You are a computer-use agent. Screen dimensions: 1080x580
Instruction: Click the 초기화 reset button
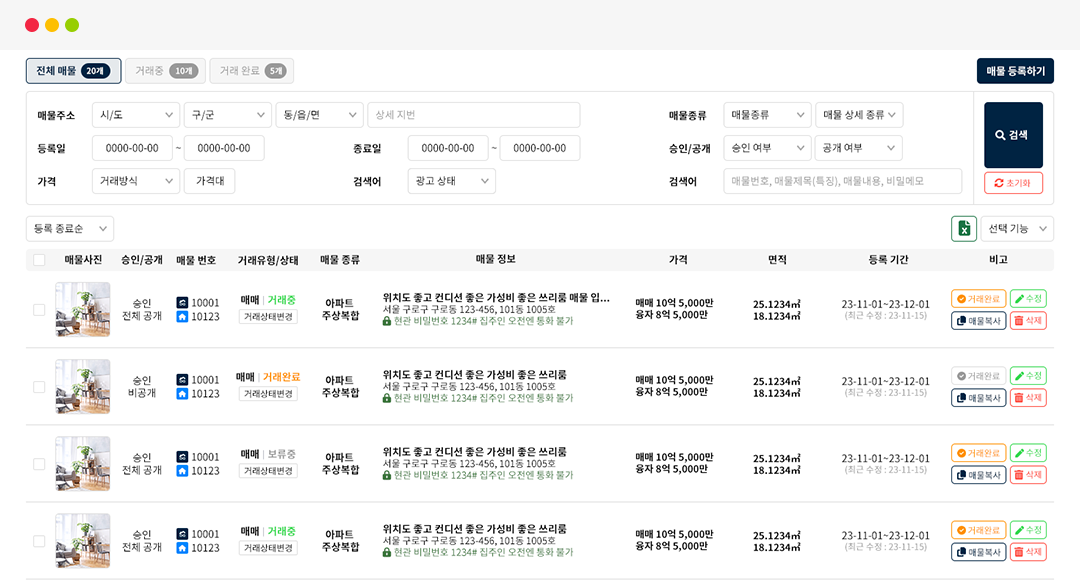1013,183
